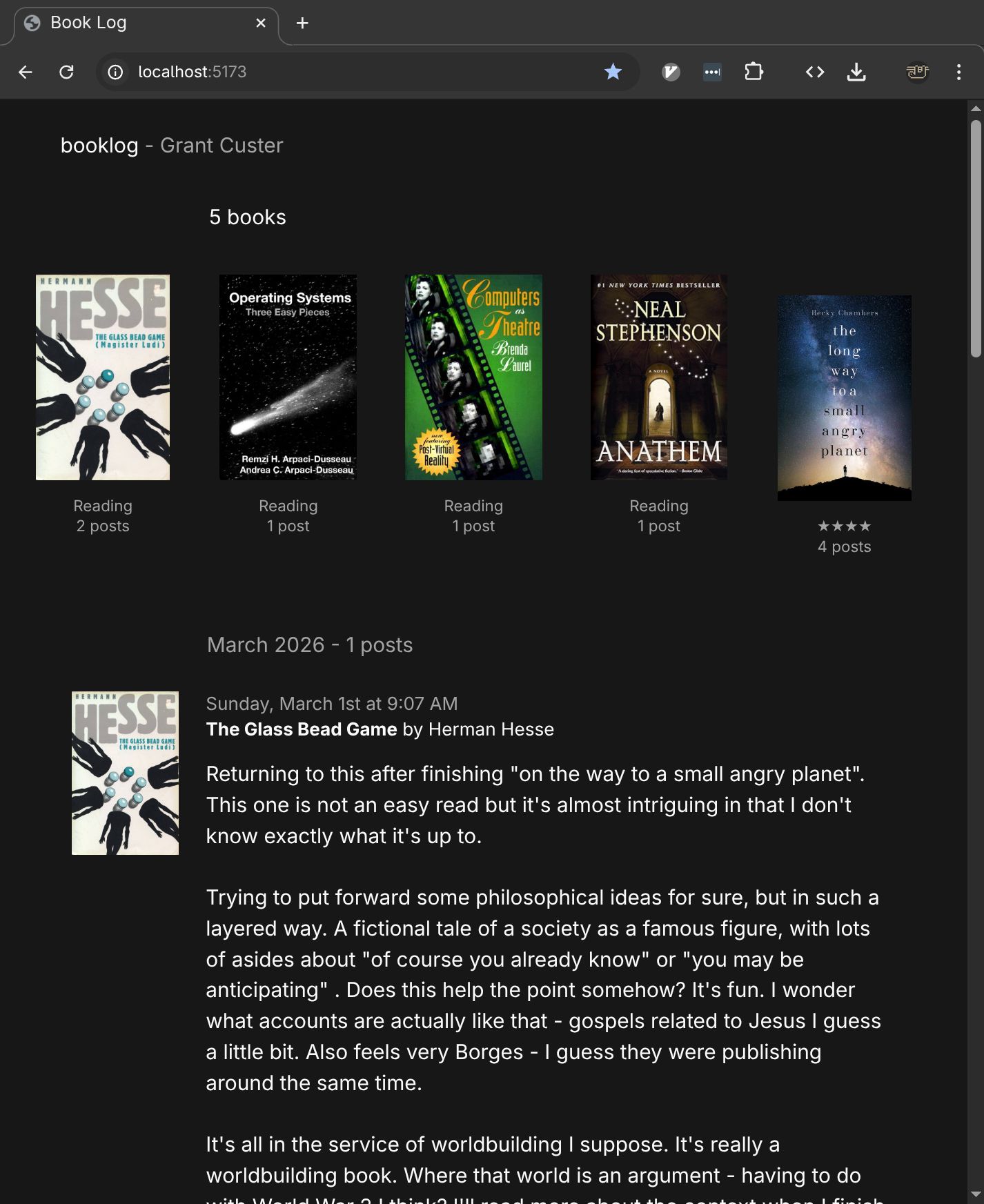Open the long way to a small angry planet cover
The height and width of the screenshot is (1204, 984).
click(845, 398)
